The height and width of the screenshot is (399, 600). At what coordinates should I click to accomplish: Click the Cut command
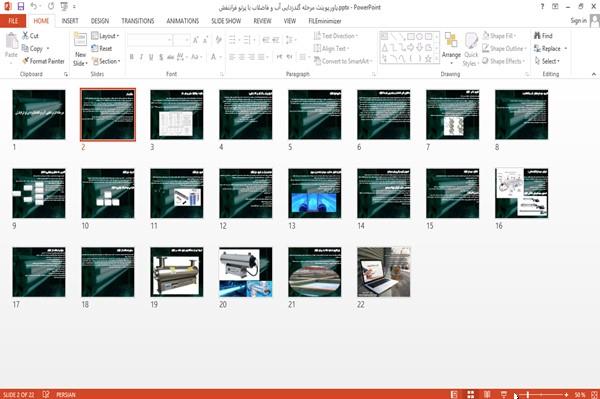[x=30, y=36]
